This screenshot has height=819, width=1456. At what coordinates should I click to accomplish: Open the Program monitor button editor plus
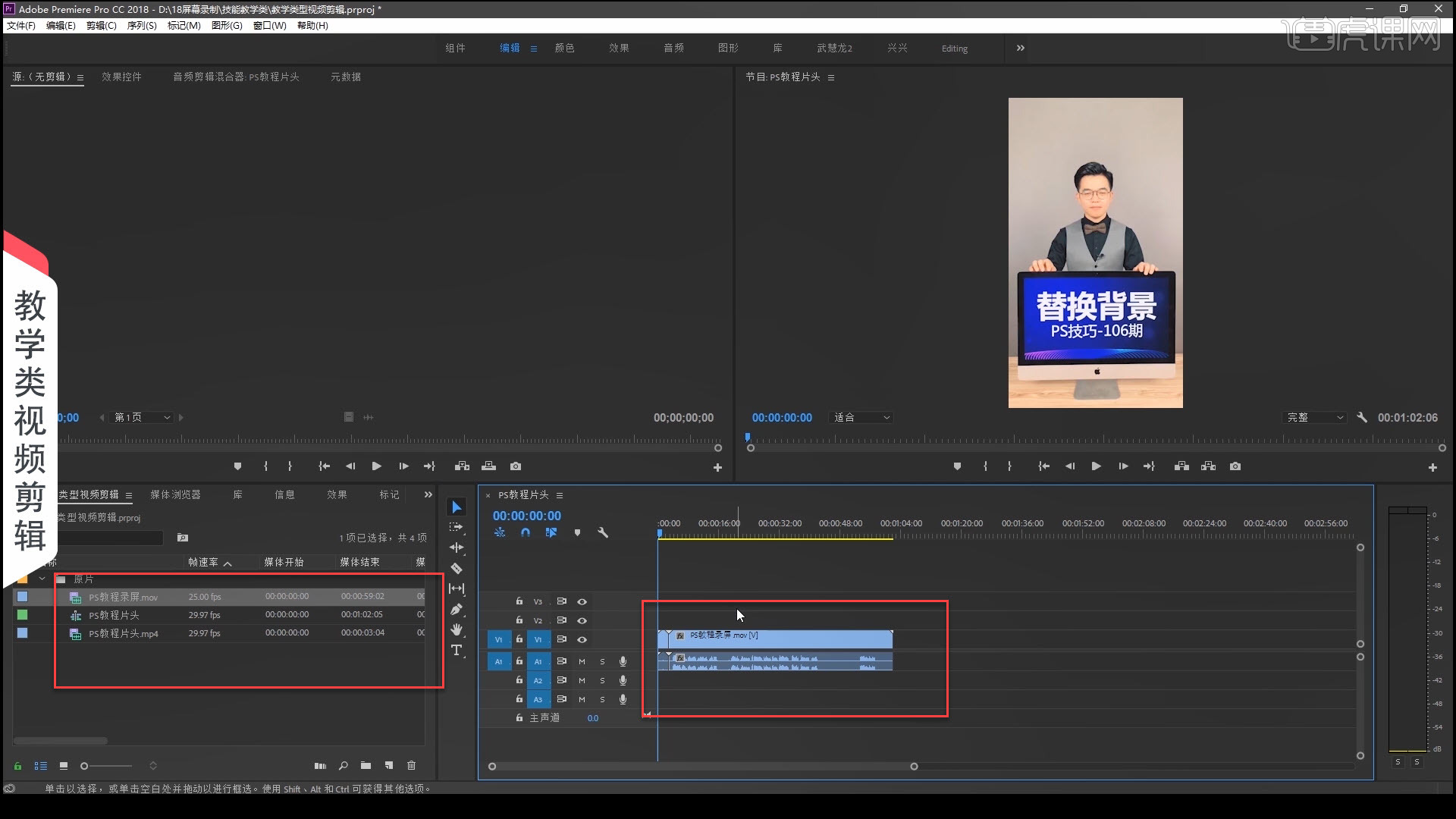point(1432,468)
